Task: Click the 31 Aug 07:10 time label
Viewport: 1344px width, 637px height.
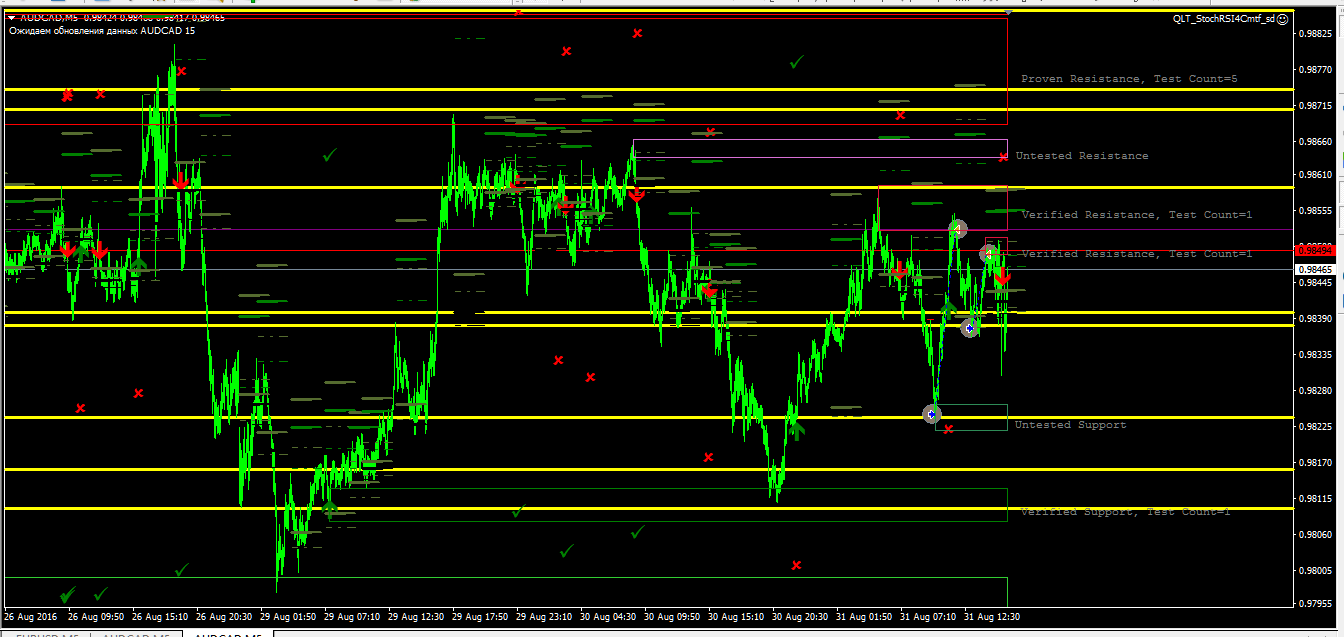Action: tap(929, 617)
